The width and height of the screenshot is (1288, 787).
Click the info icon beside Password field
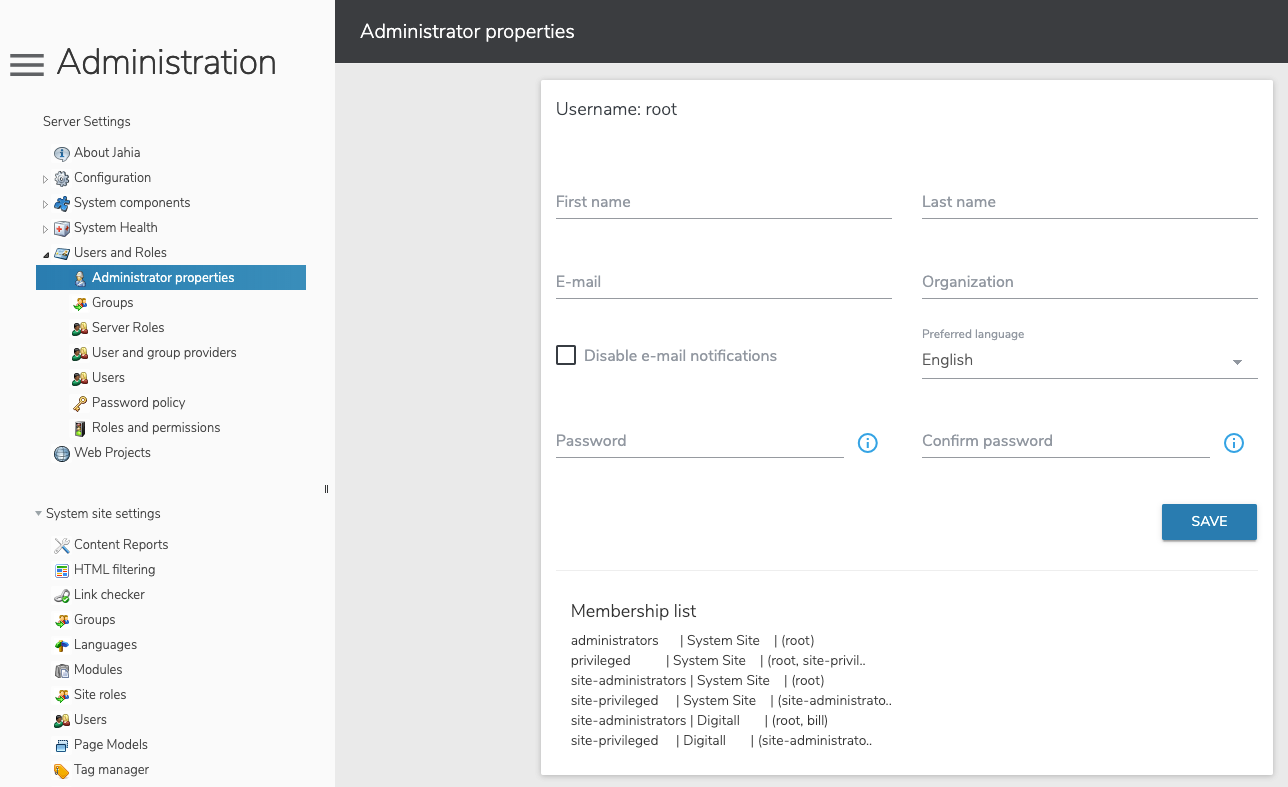point(868,443)
